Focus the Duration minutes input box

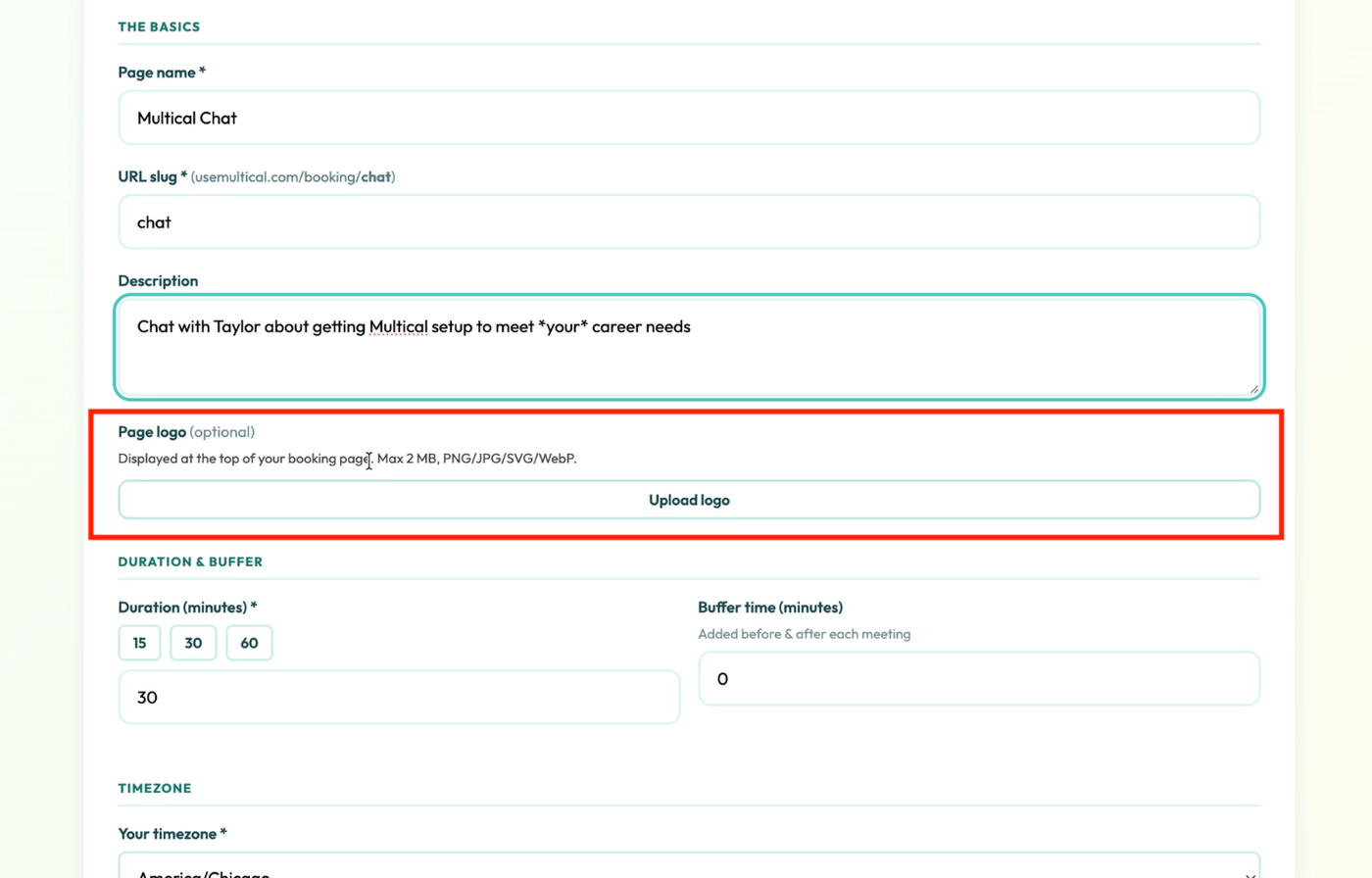[399, 698]
